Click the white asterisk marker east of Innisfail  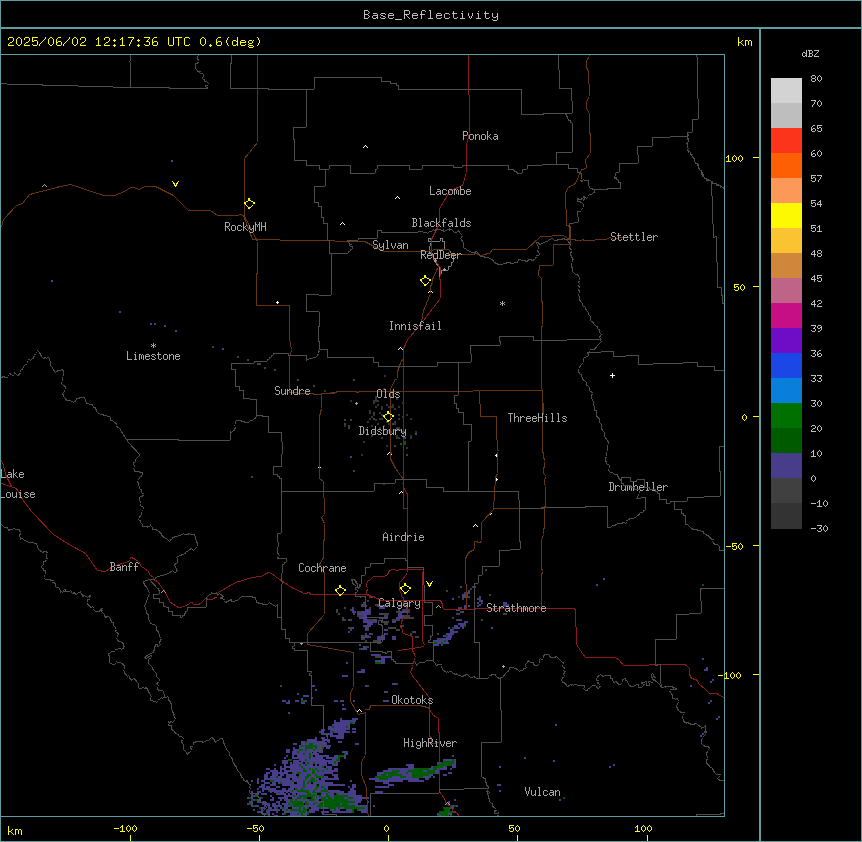[x=502, y=303]
